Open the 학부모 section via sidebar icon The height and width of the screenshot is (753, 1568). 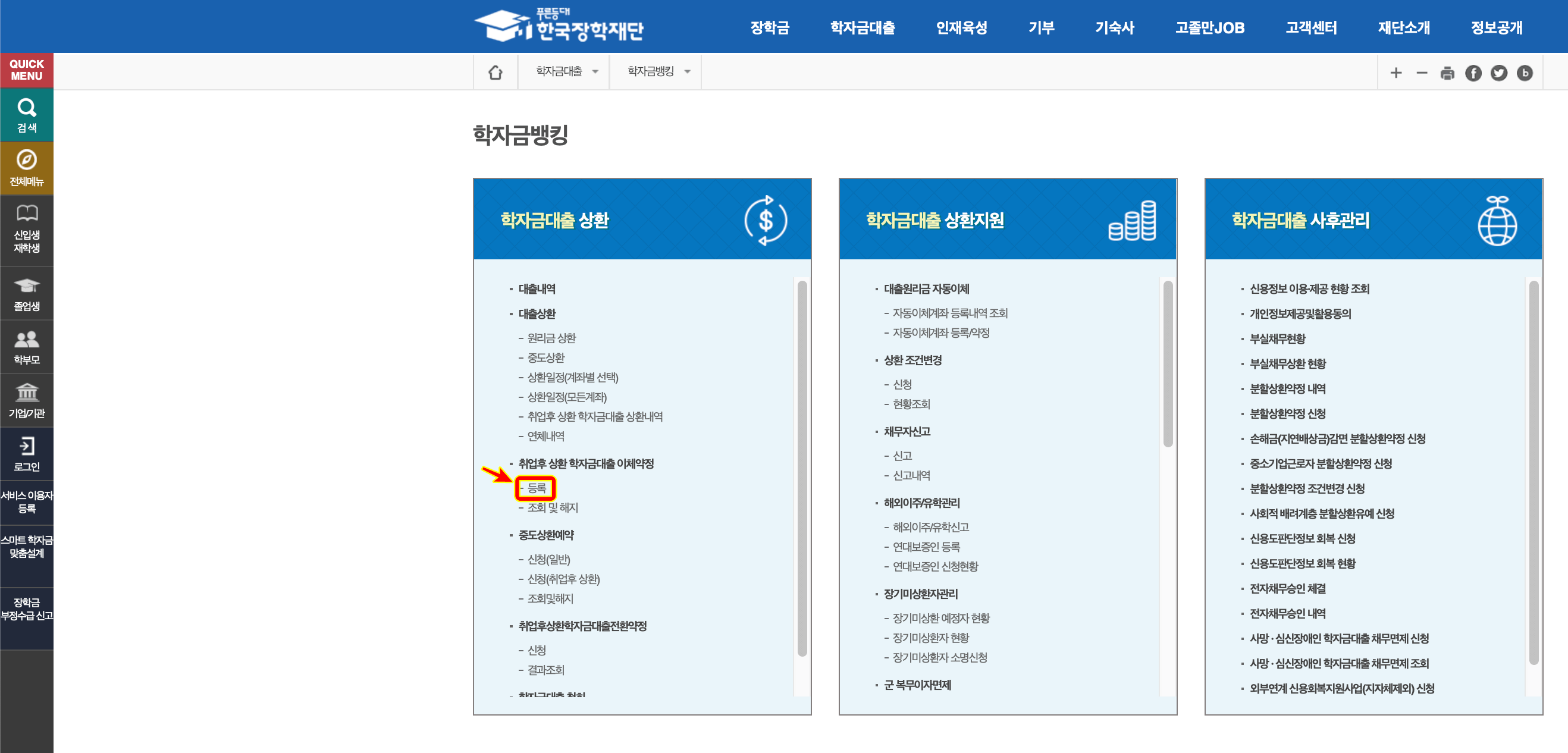pyautogui.click(x=26, y=345)
